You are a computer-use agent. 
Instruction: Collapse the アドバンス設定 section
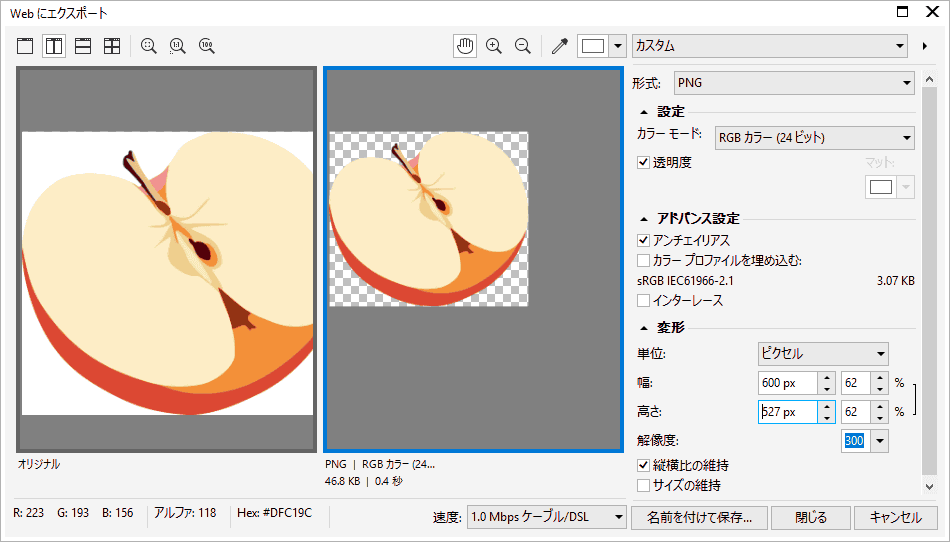click(644, 219)
